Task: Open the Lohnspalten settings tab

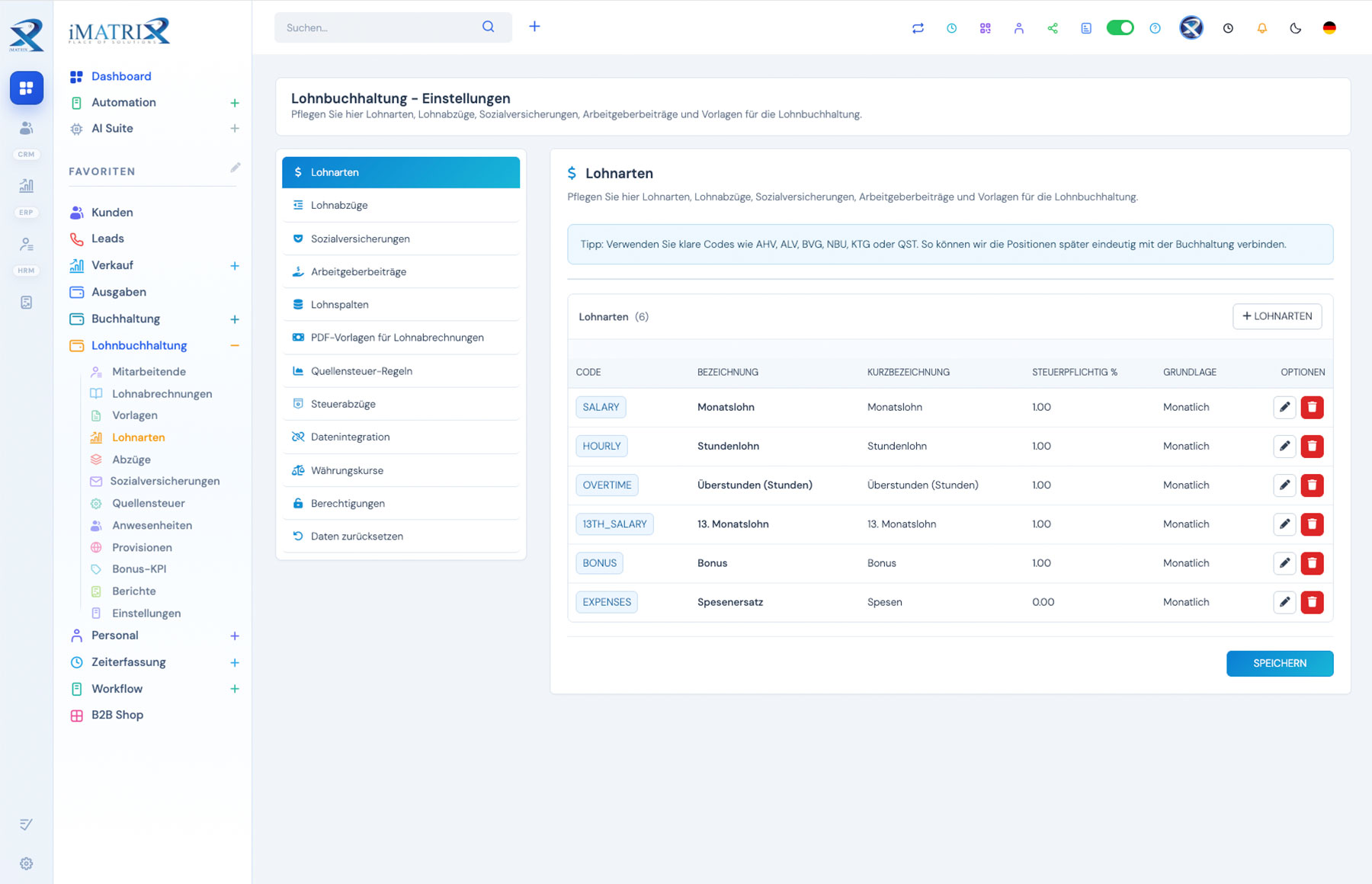Action: [x=401, y=304]
